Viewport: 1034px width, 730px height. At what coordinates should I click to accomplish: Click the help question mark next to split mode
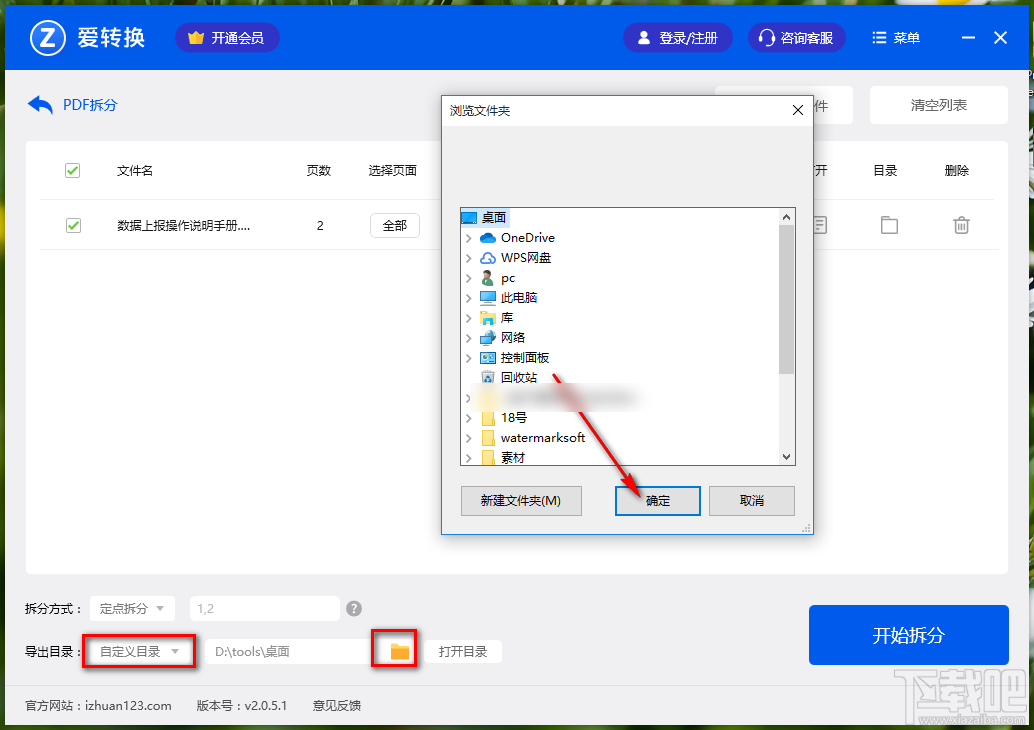[x=354, y=607]
